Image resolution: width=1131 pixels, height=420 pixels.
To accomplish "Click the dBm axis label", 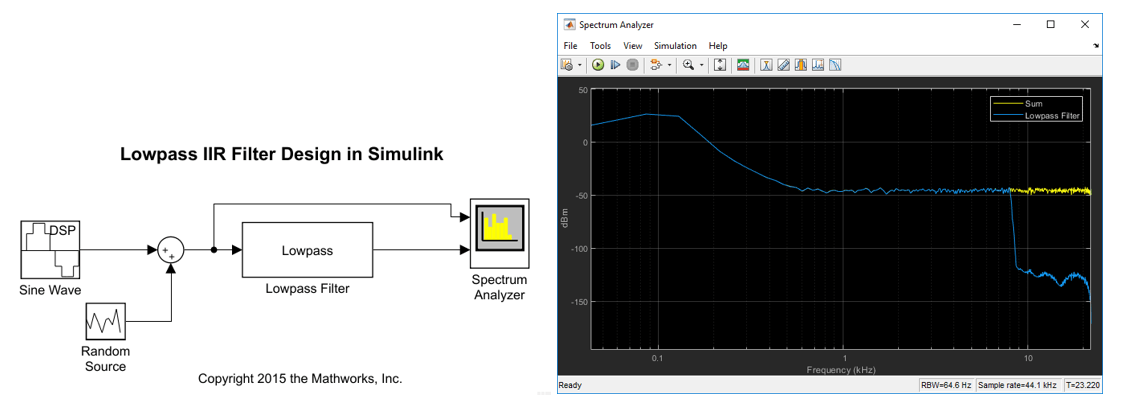I will (x=566, y=219).
